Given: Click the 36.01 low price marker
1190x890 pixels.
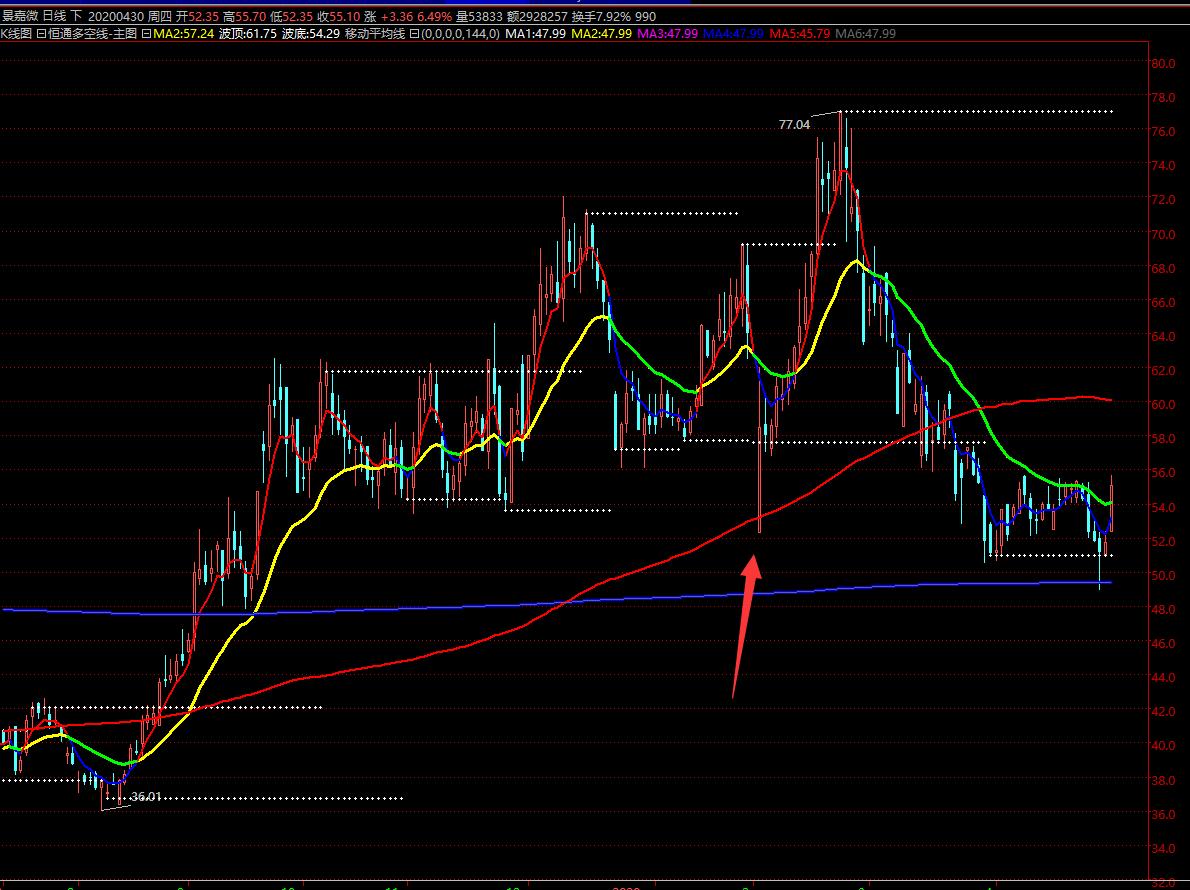Looking at the screenshot, I should 146,797.
